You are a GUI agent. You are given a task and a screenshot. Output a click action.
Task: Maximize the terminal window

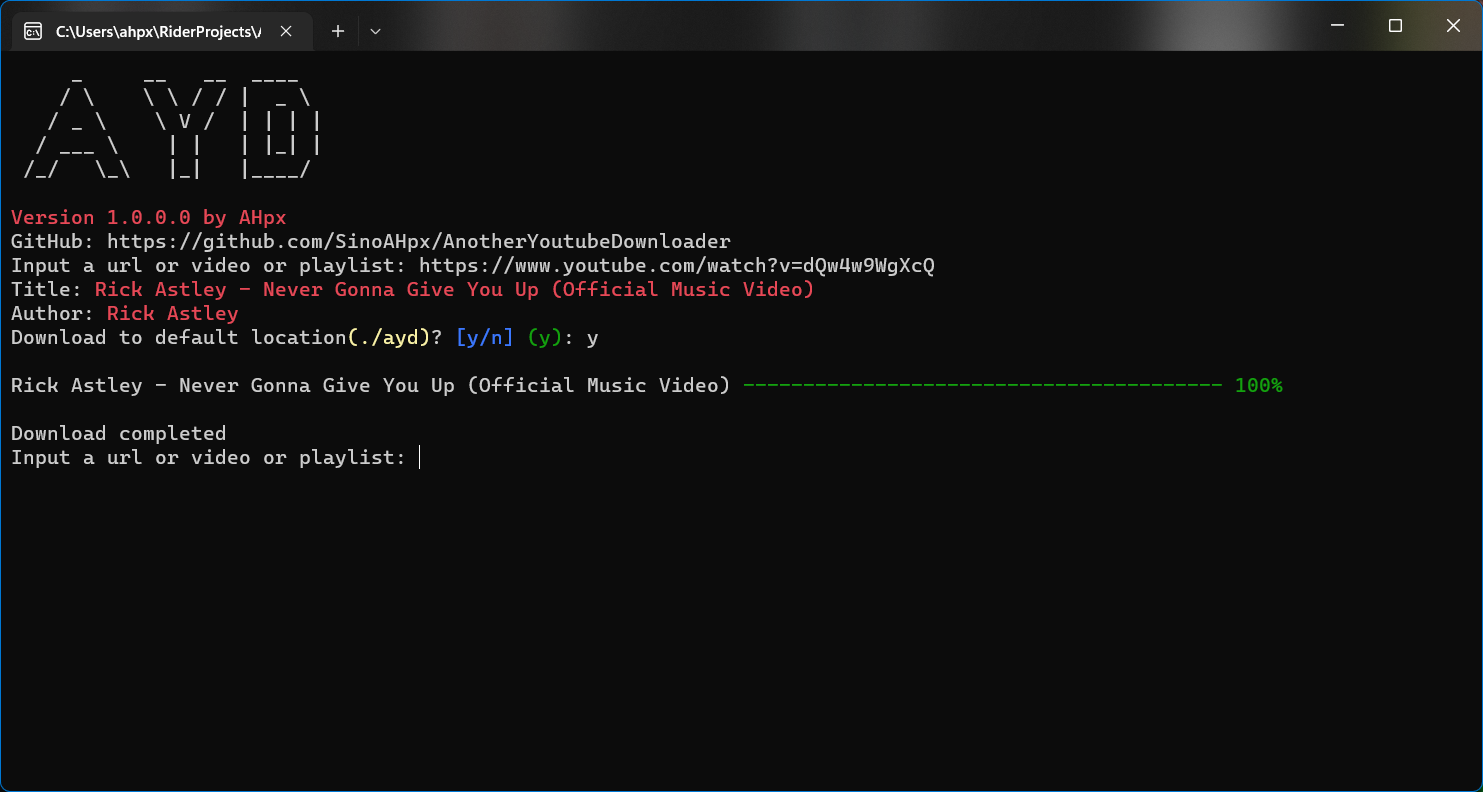tap(1395, 26)
